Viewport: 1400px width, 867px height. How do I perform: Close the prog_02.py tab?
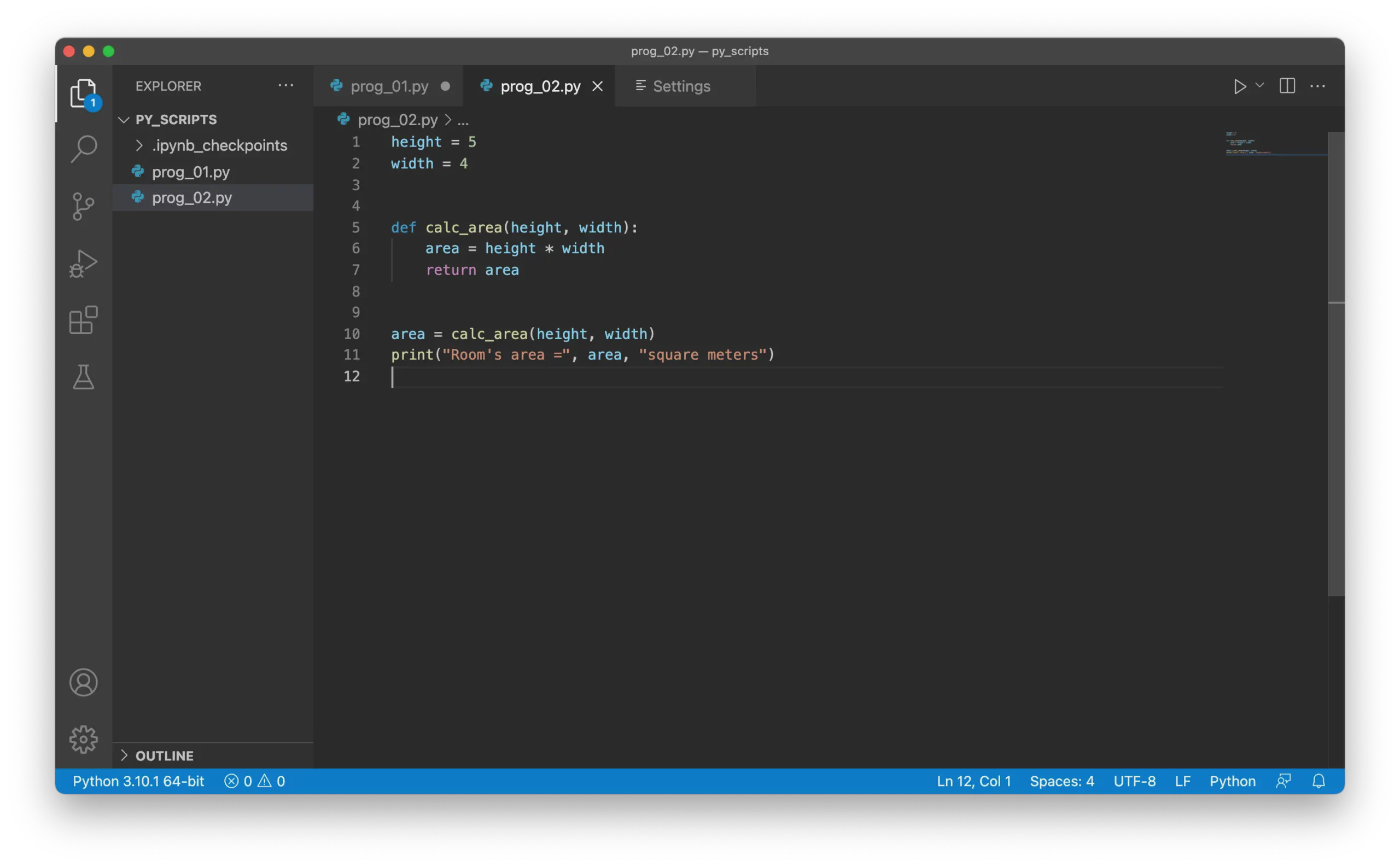[x=598, y=85]
